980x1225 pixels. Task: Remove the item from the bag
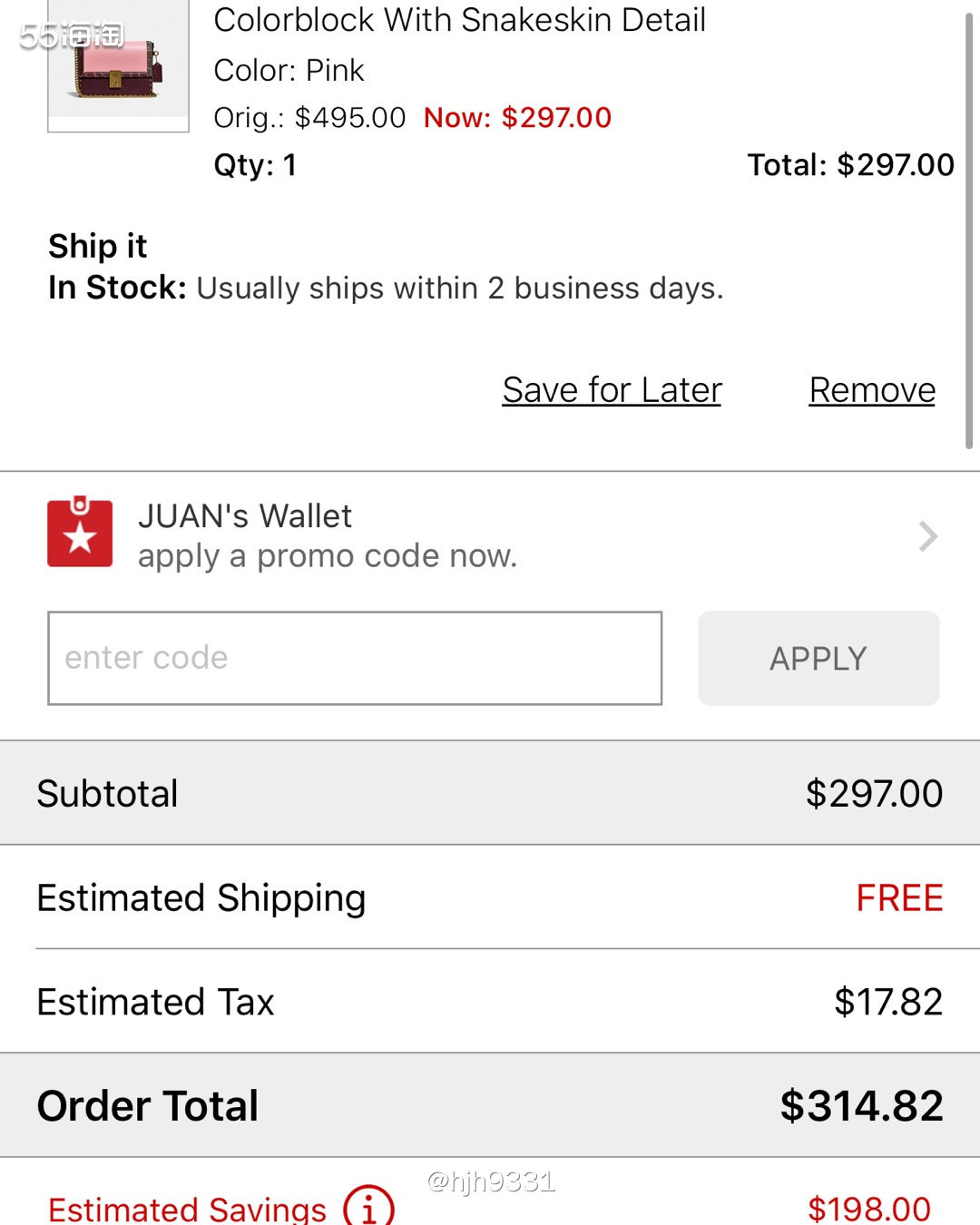click(x=872, y=390)
